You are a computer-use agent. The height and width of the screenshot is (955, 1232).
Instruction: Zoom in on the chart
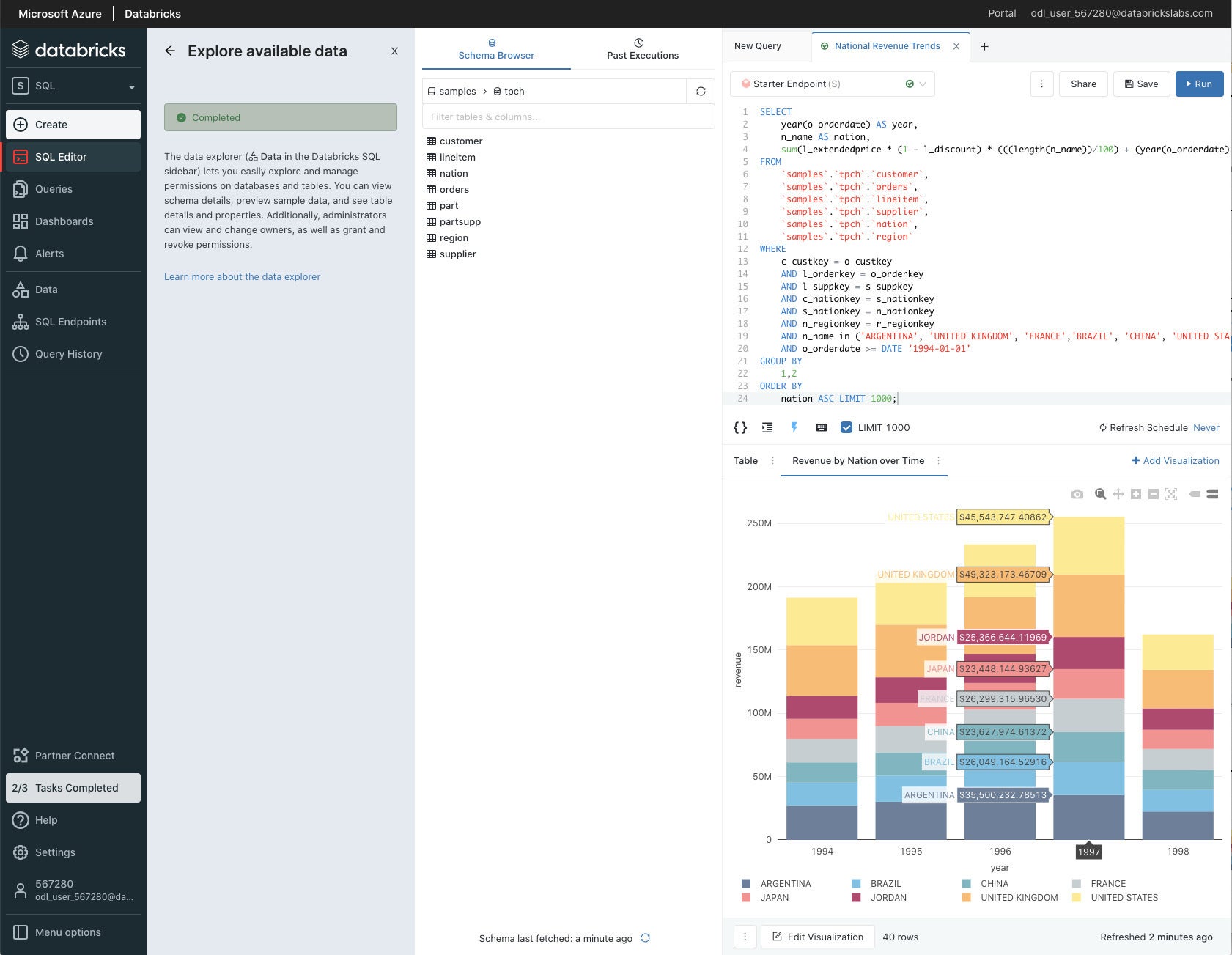tap(1135, 494)
